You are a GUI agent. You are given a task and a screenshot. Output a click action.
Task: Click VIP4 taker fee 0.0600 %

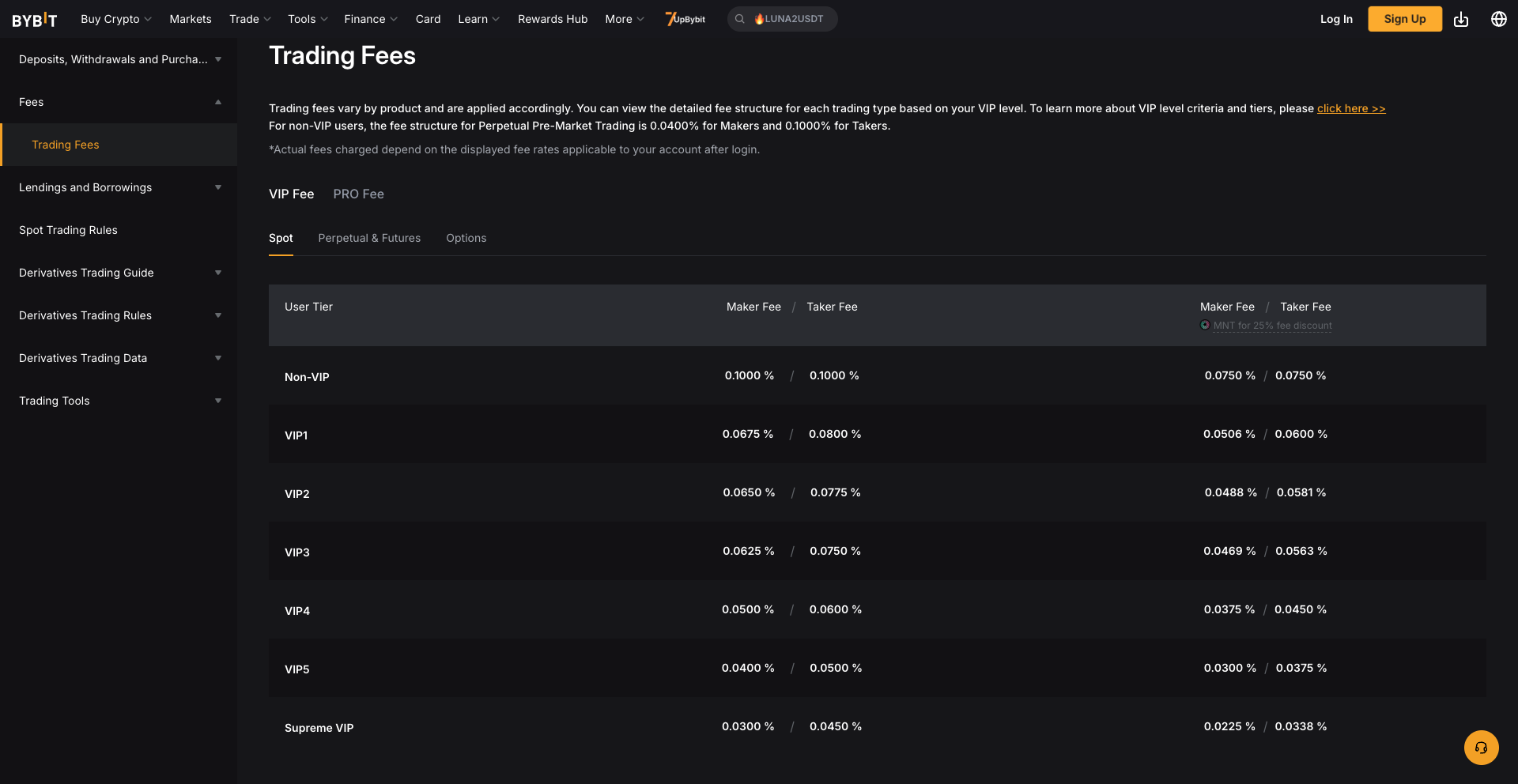pyautogui.click(x=836, y=609)
